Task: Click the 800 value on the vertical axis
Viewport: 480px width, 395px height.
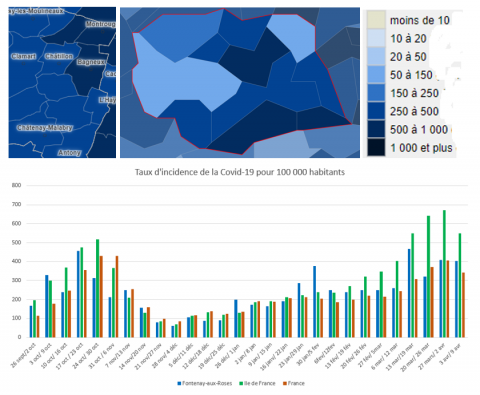Action: click(17, 185)
